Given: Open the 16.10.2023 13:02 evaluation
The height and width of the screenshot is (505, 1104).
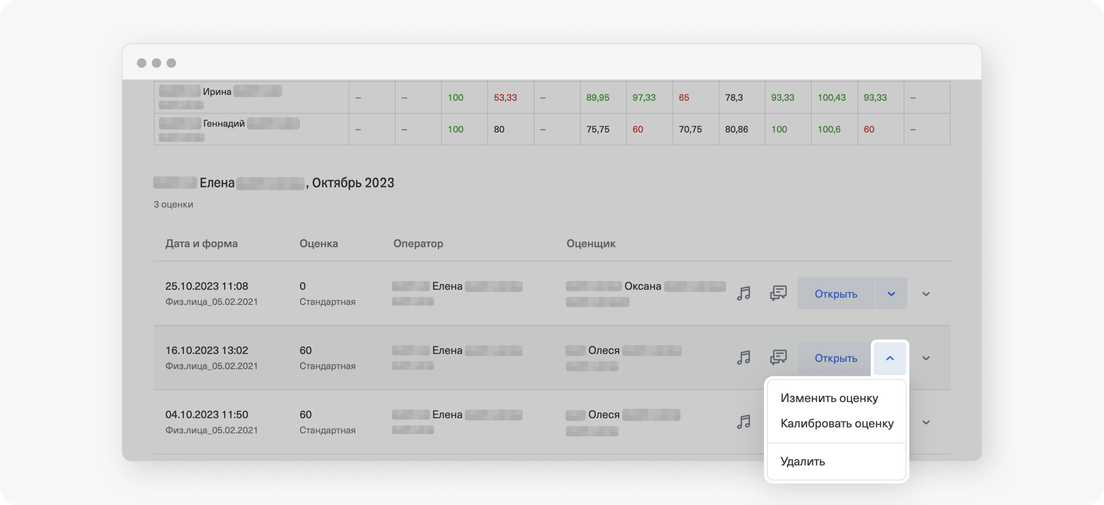Looking at the screenshot, I should coord(836,358).
